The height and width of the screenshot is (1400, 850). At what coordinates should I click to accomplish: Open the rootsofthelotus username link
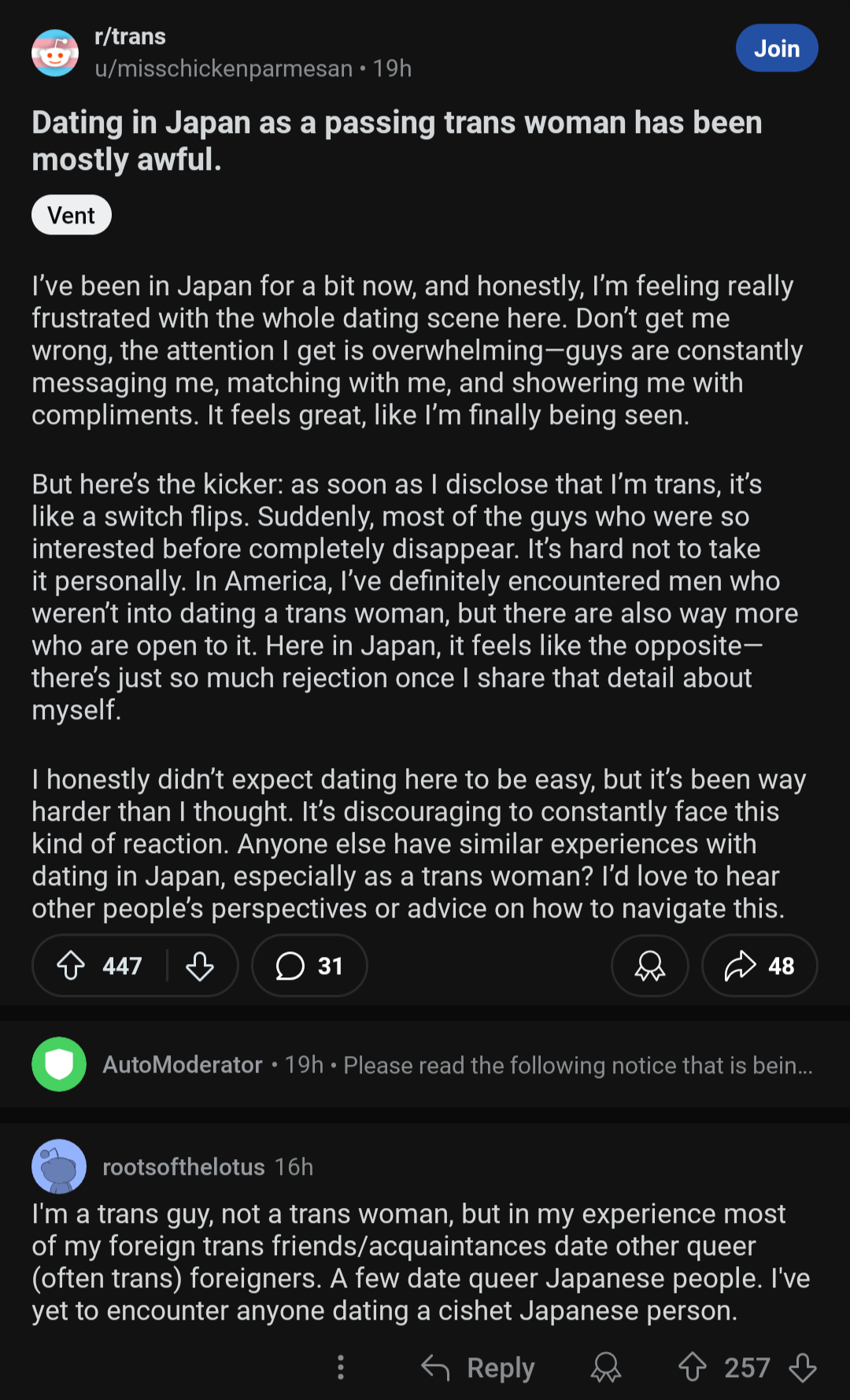coord(183,1166)
